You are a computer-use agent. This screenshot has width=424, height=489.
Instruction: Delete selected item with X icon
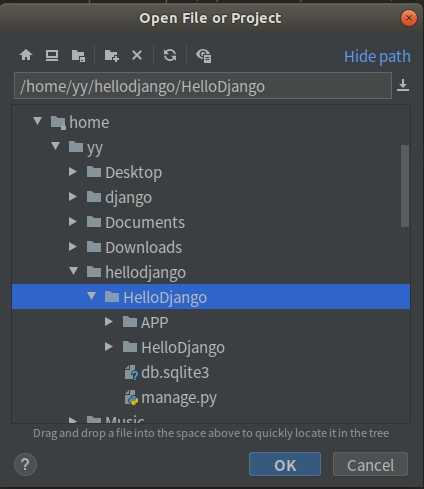[137, 55]
